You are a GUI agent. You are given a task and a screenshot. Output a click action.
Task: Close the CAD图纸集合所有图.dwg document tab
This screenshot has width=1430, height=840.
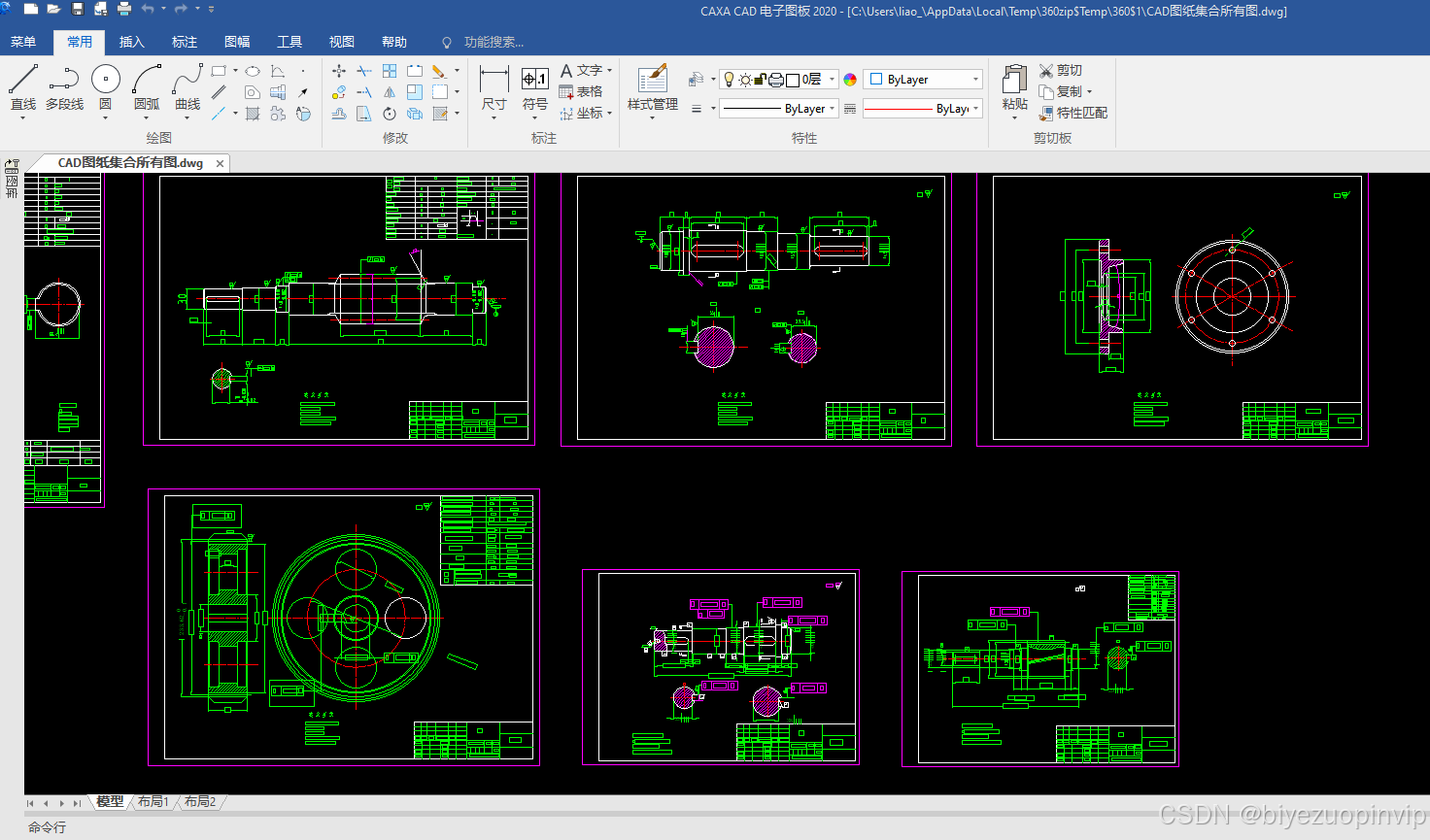221,163
